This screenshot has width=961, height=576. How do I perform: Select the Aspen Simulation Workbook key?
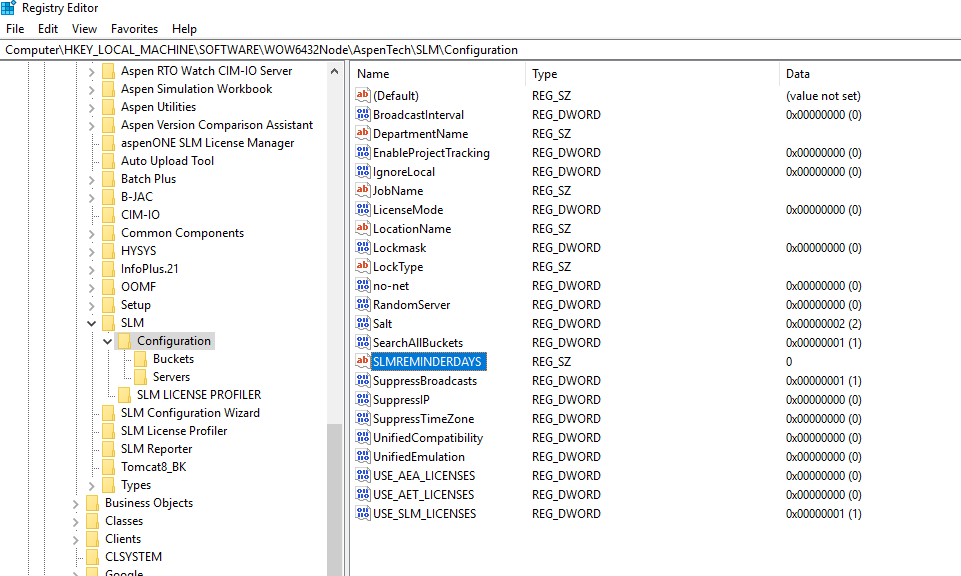coord(196,89)
